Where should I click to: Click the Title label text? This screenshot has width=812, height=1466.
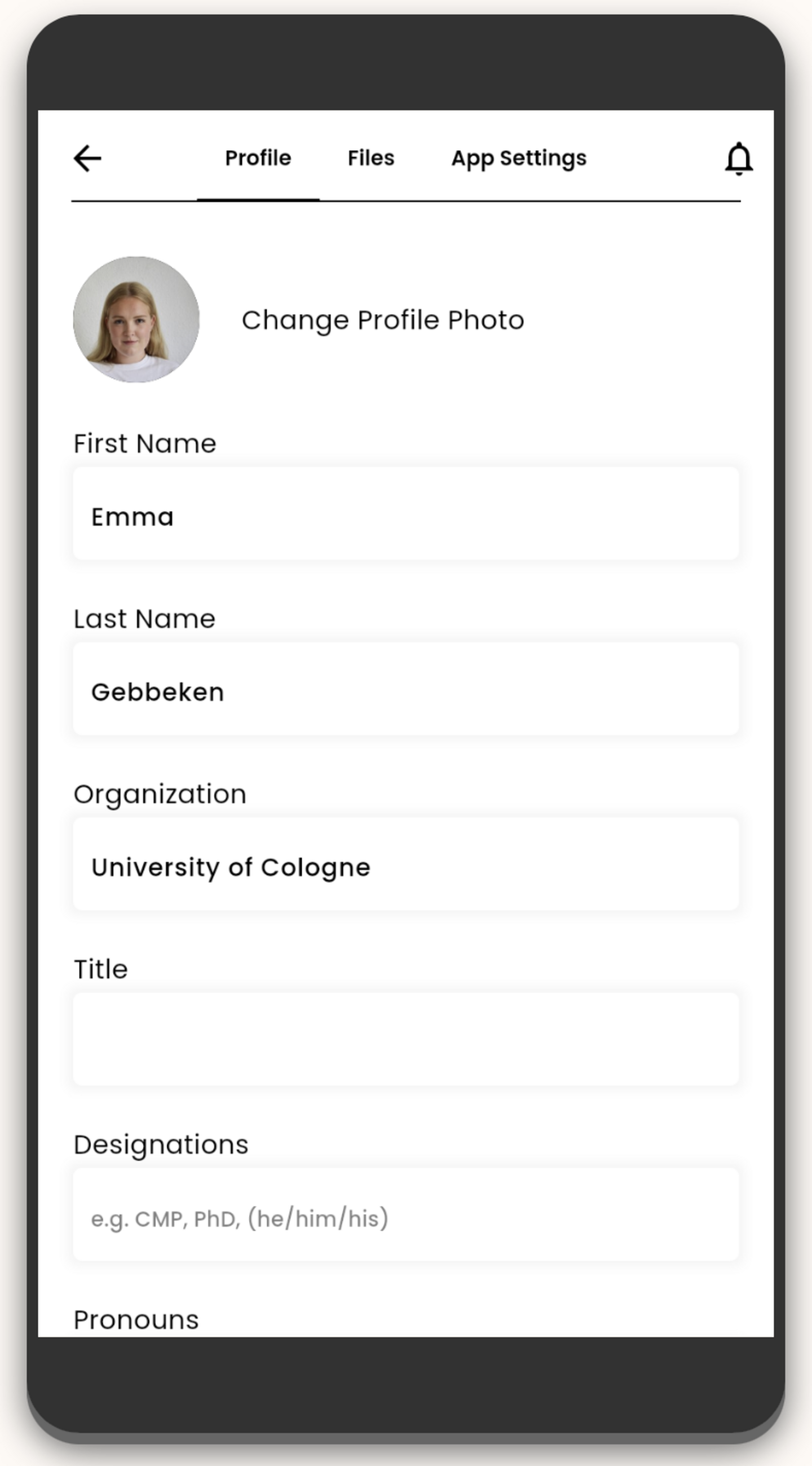(x=101, y=969)
